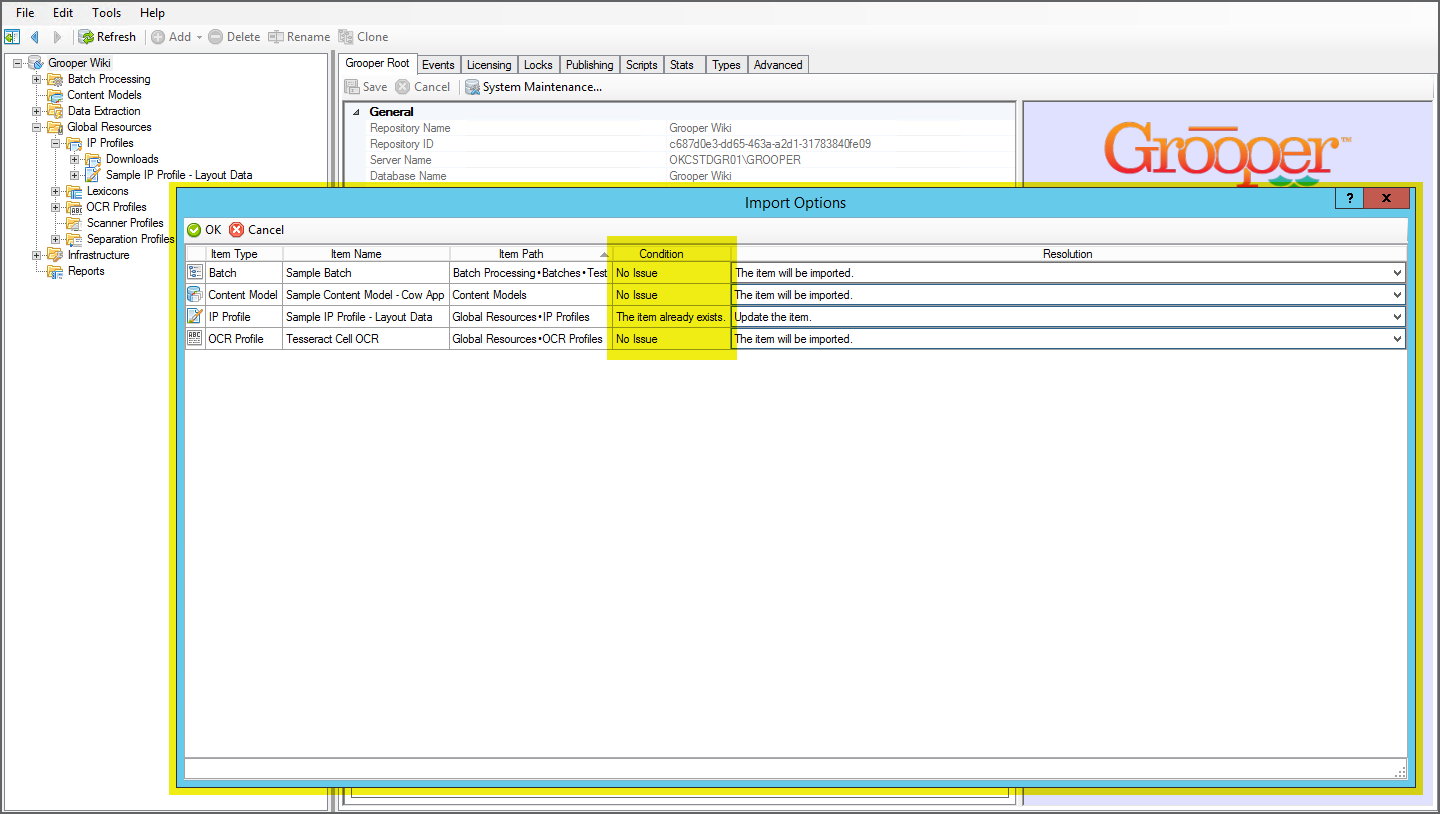Click the Infrastructure folder icon in tree
1440x814 pixels.
pos(55,255)
